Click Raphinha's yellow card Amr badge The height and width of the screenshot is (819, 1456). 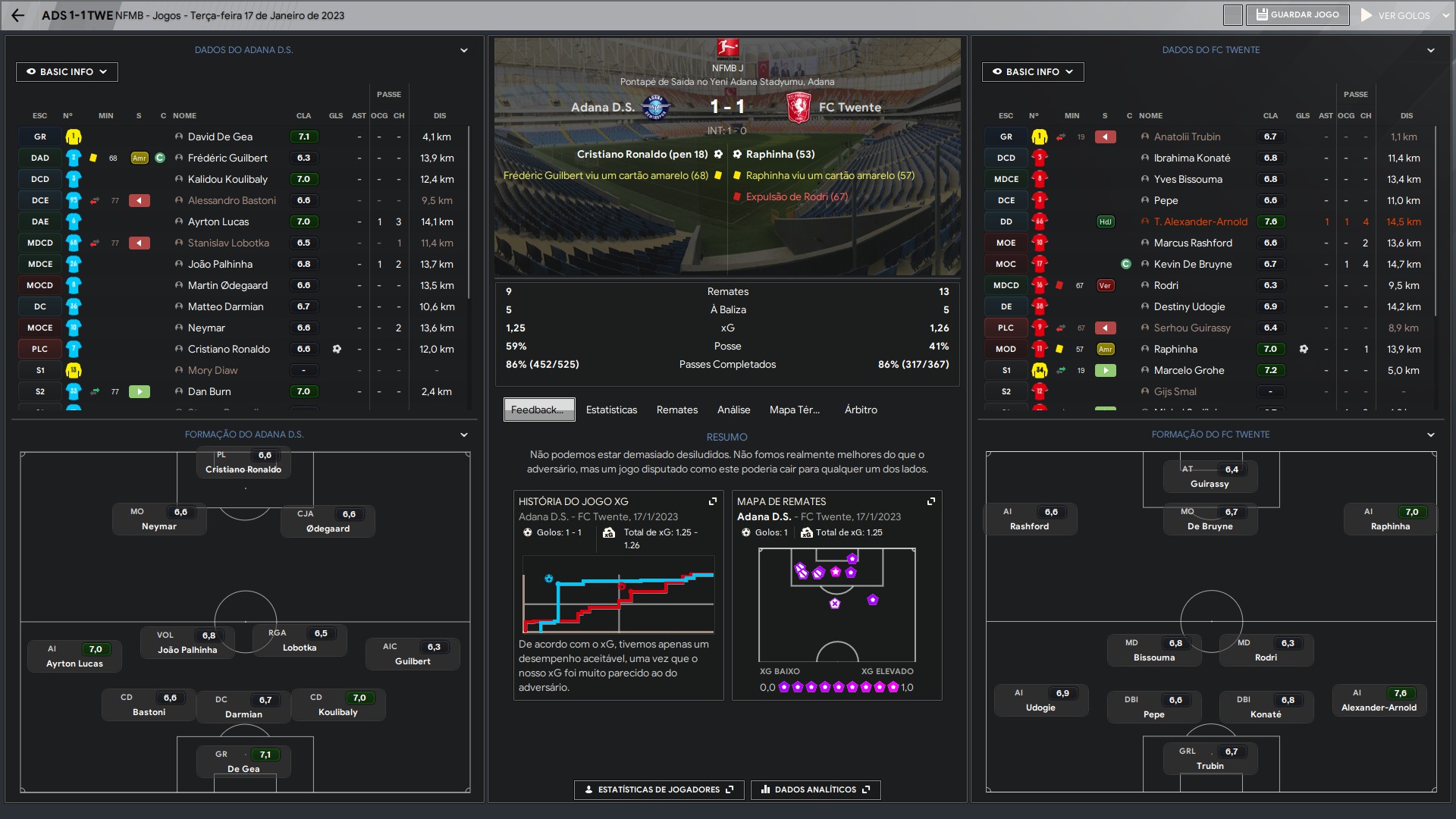coord(1106,350)
